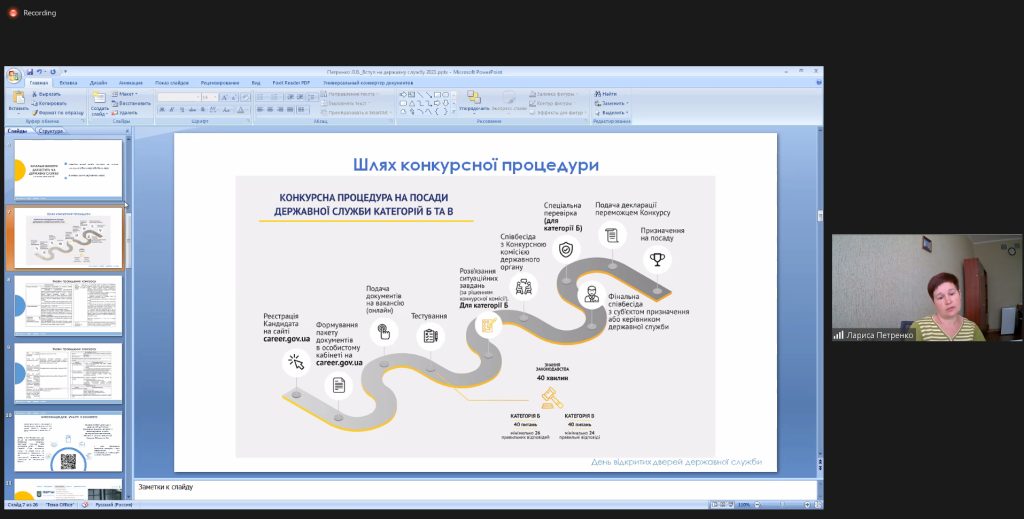The image size is (1024, 519).
Task: Open the font size dropdown
Action: (216, 97)
